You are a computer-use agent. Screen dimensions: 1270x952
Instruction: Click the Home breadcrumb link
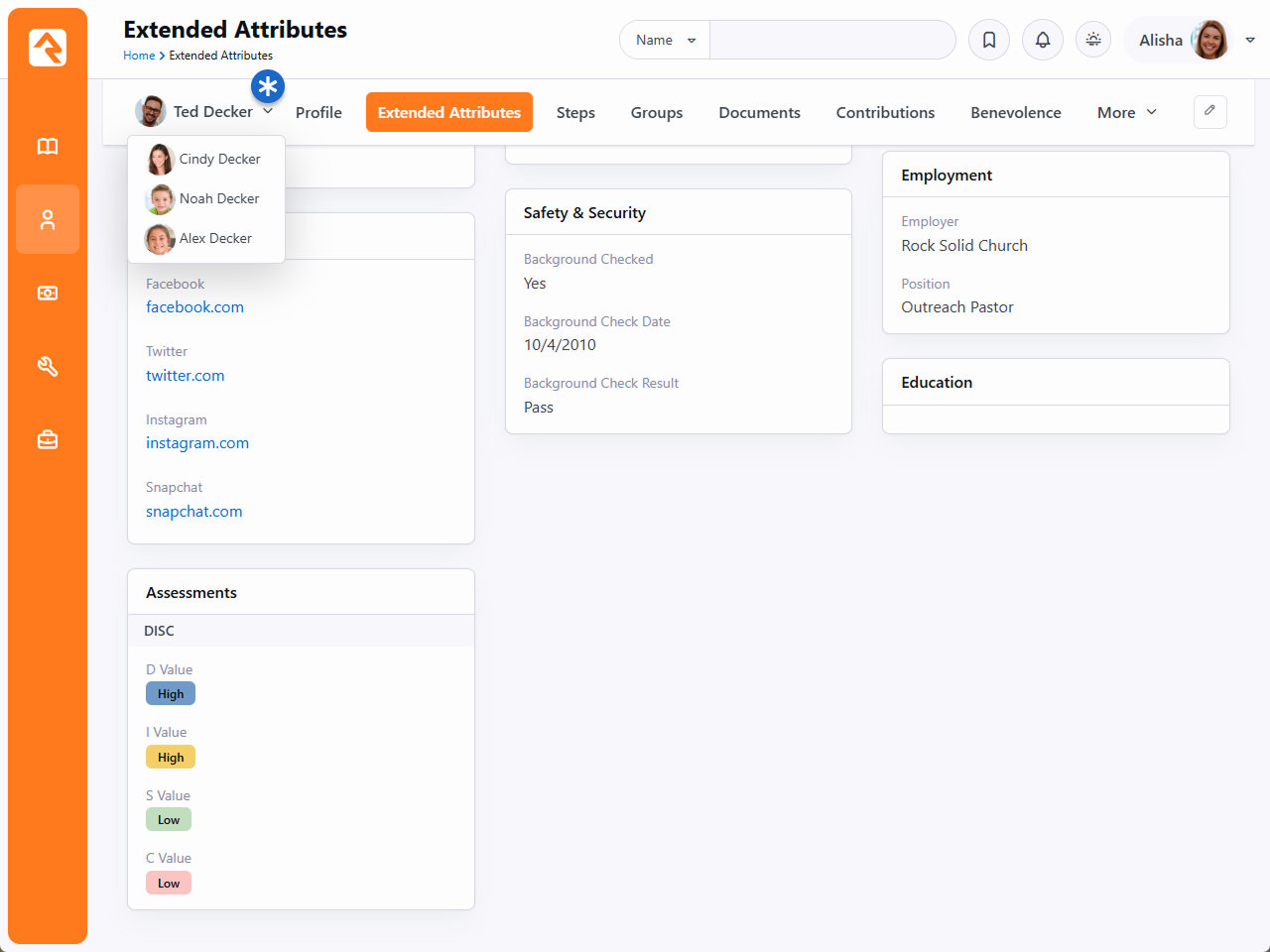[x=139, y=56]
